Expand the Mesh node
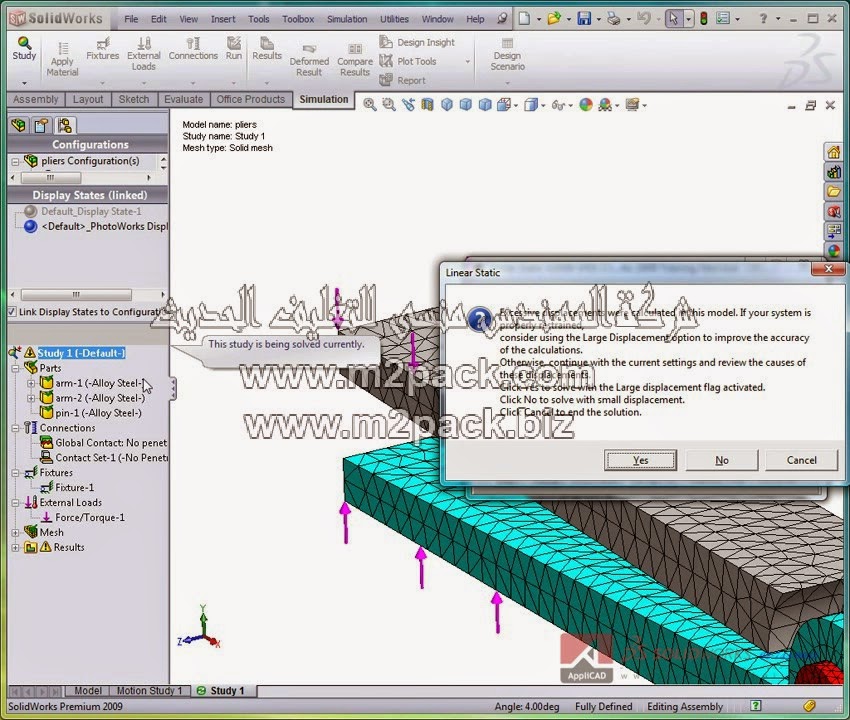 tap(15, 533)
